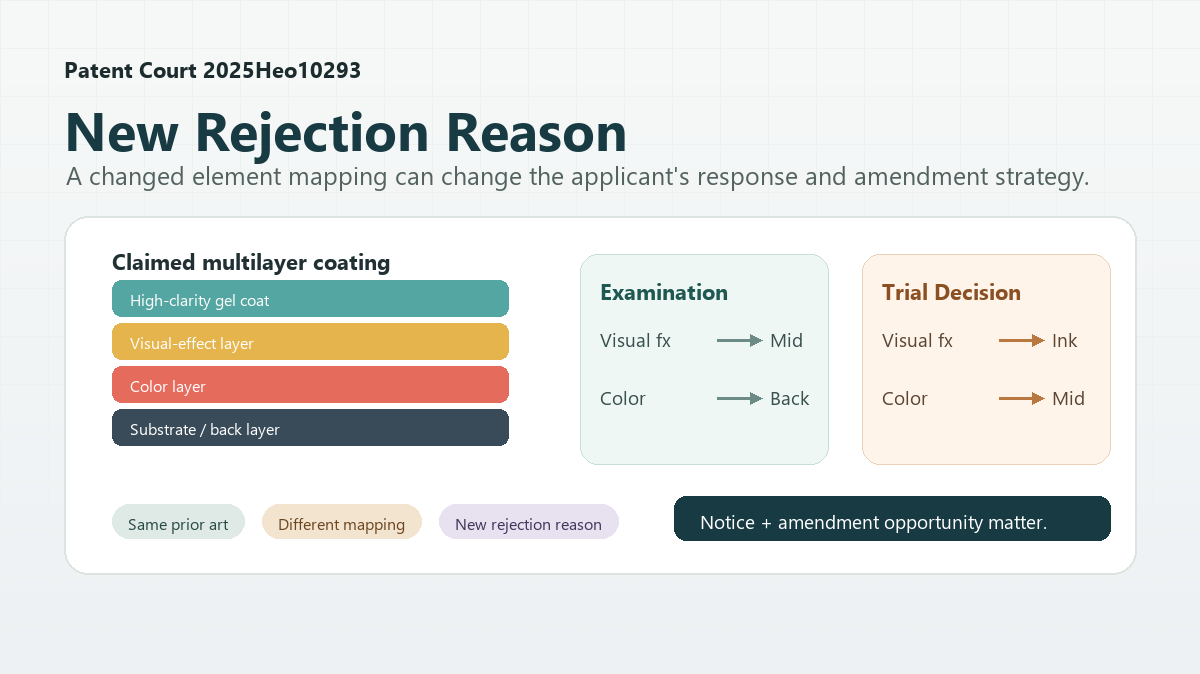Select the Substrate / back layer bar
Image resolution: width=1200 pixels, height=674 pixels.
point(310,428)
